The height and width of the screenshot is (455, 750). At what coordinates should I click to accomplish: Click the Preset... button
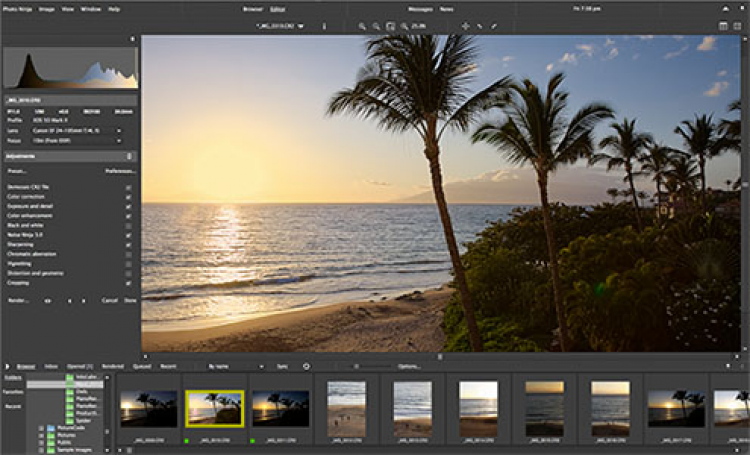click(16, 171)
